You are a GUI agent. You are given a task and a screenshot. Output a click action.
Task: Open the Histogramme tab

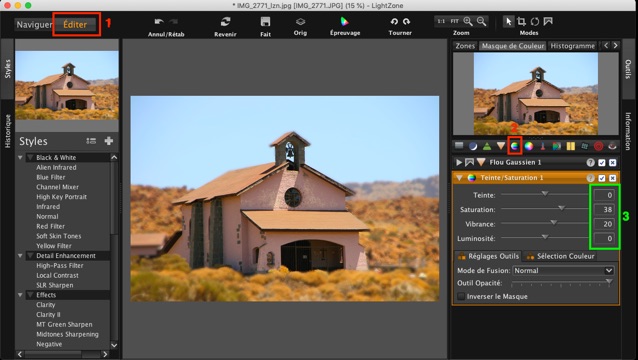[572, 46]
